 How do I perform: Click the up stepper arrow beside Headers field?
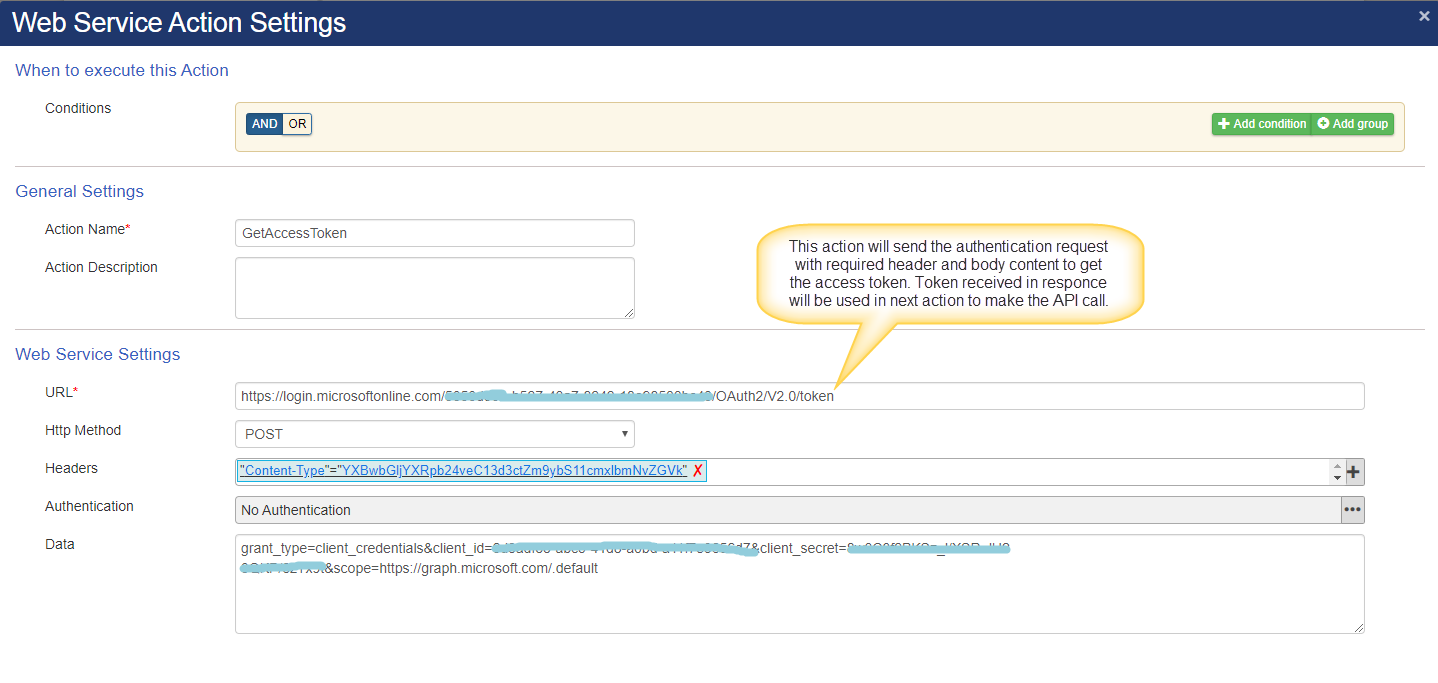[x=1337, y=465]
